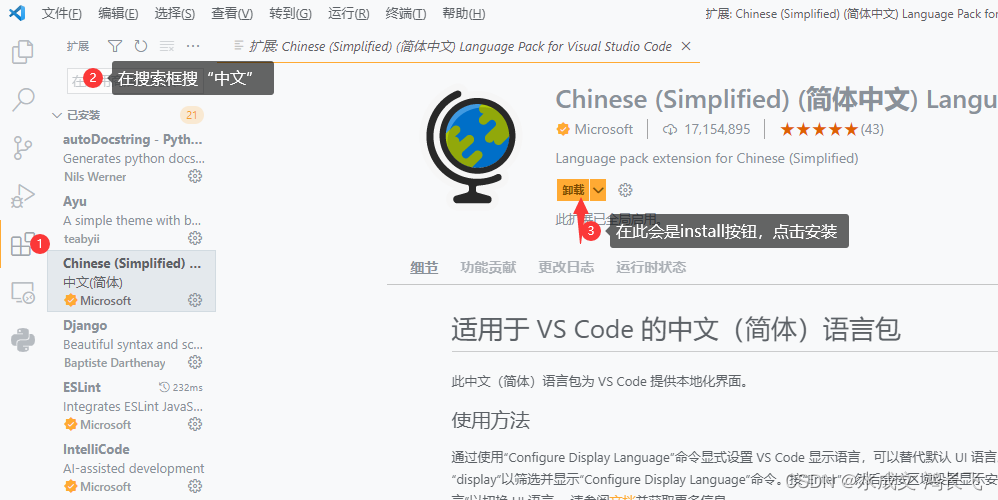Click publisher name Baptiste Darthenay
This screenshot has width=998, height=500.
tap(115, 363)
